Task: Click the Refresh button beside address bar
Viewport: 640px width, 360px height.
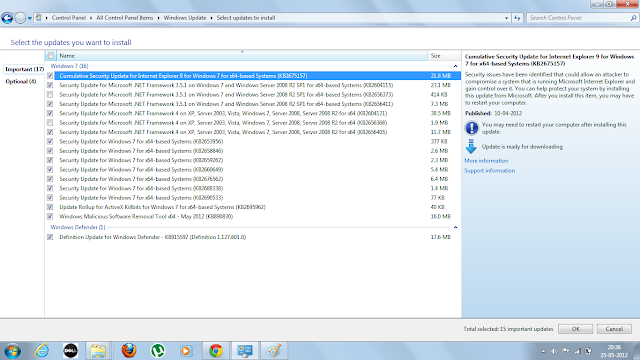Action: click(x=517, y=18)
